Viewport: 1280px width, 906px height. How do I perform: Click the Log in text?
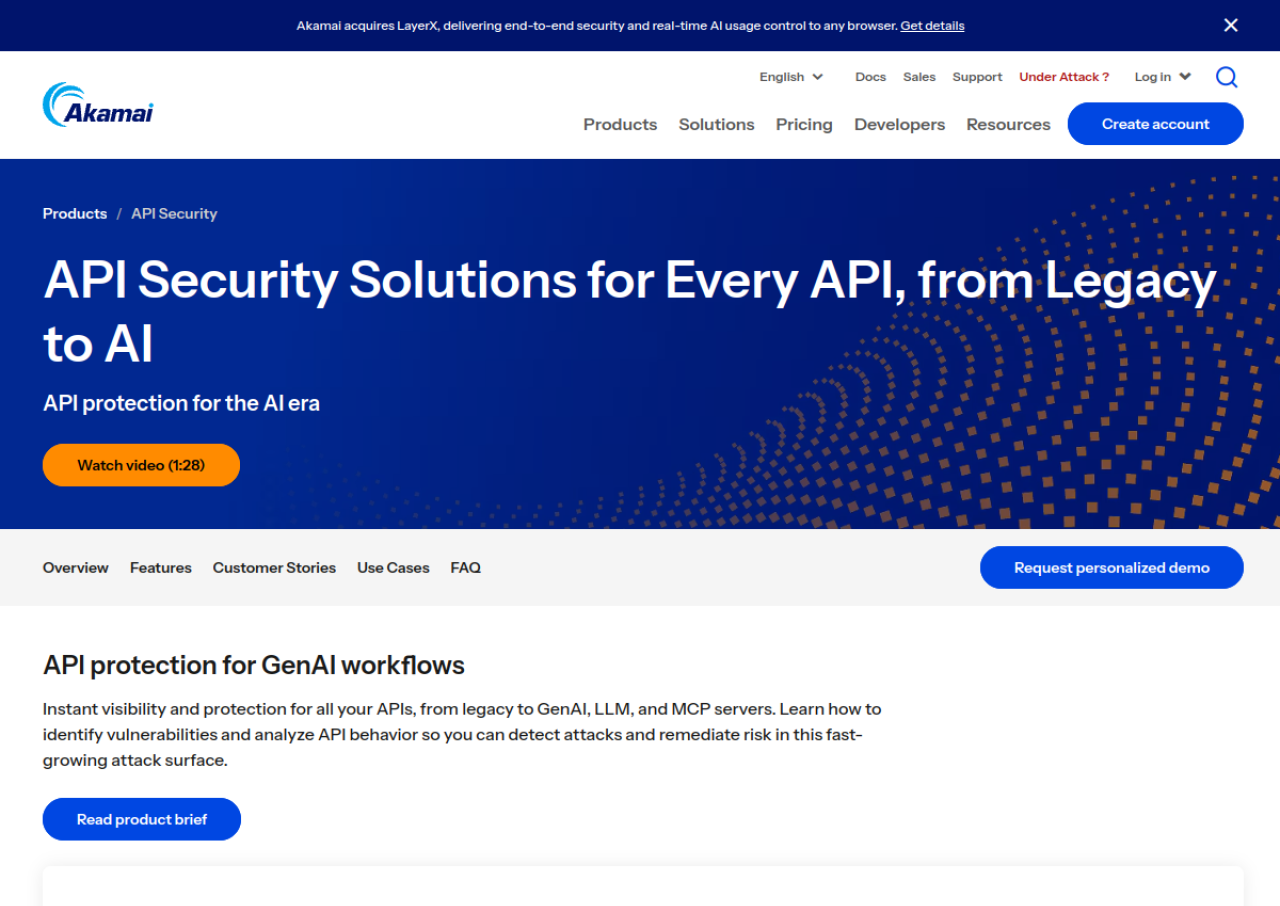1152,77
